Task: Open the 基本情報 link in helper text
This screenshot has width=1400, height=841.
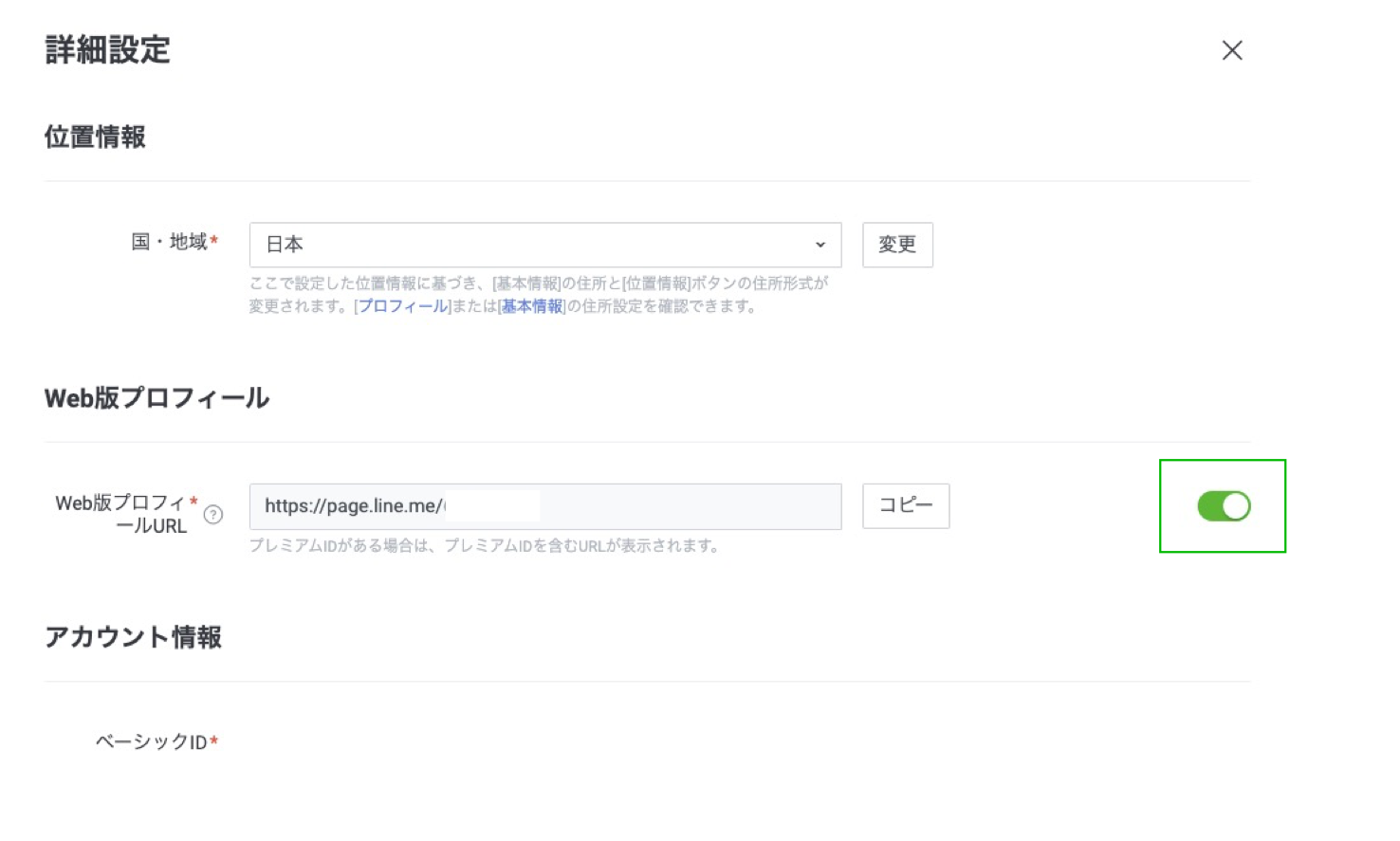Action: (x=532, y=306)
